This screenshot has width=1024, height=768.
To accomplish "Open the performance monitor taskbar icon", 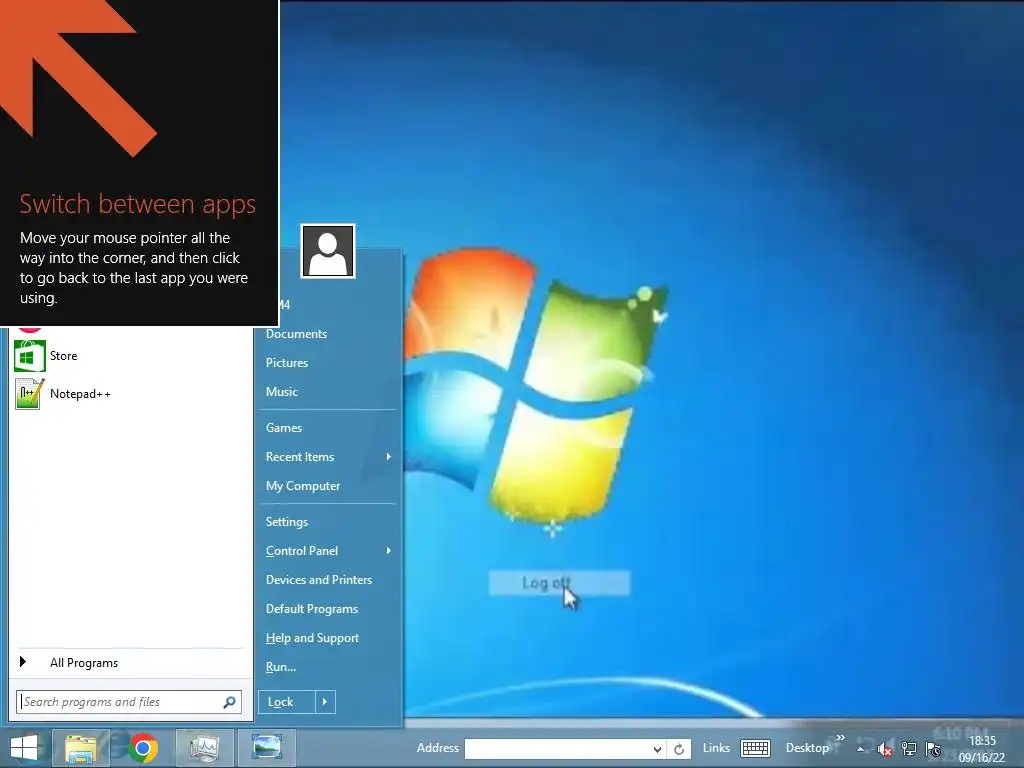I will coord(204,748).
